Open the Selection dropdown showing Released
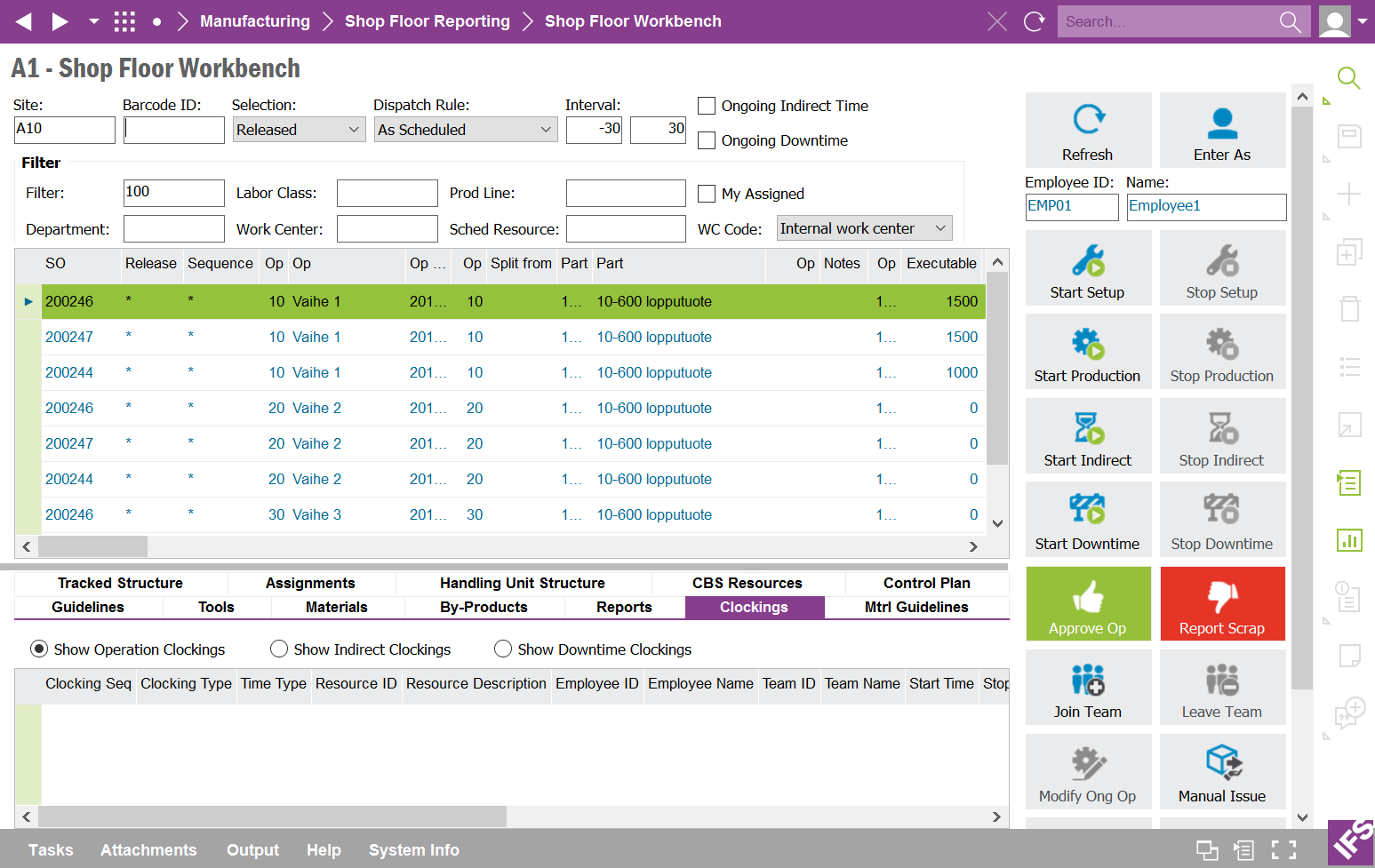1375x868 pixels. (299, 130)
